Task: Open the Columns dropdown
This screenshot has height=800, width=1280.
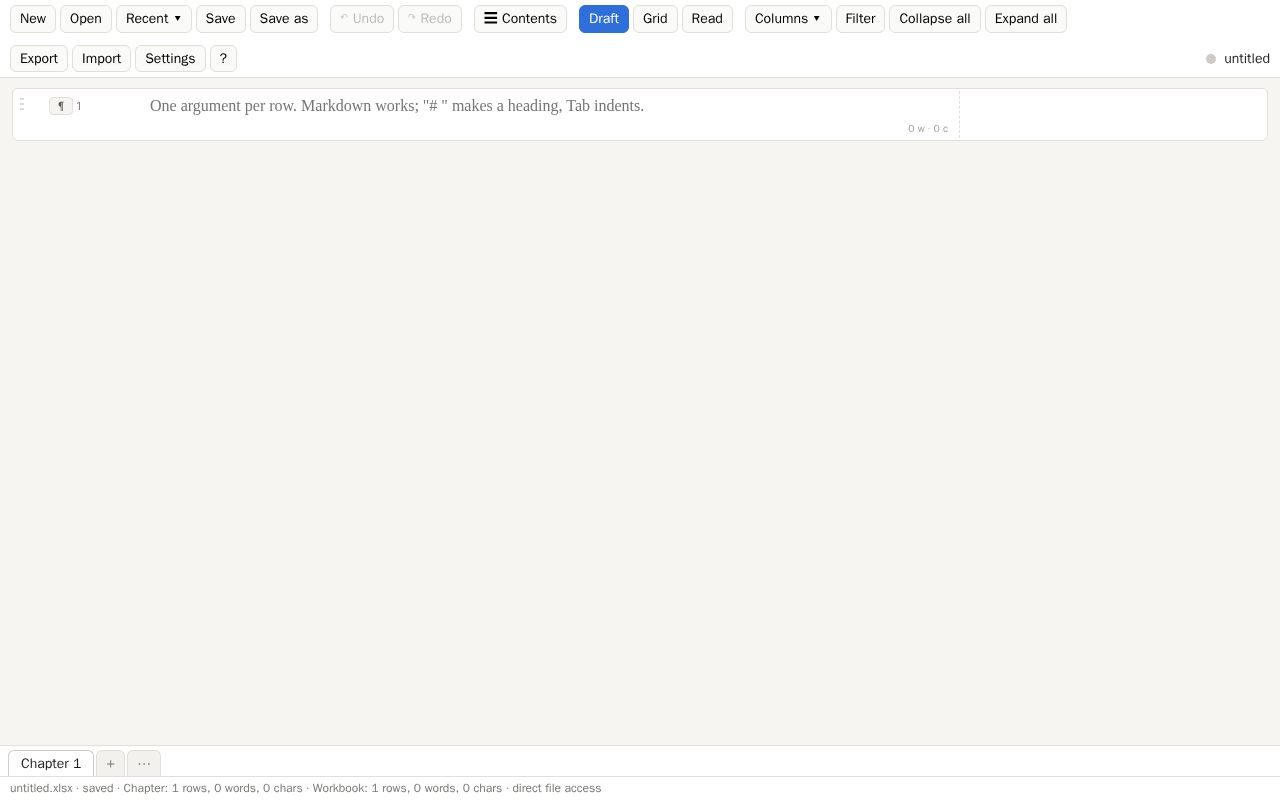Action: click(788, 19)
